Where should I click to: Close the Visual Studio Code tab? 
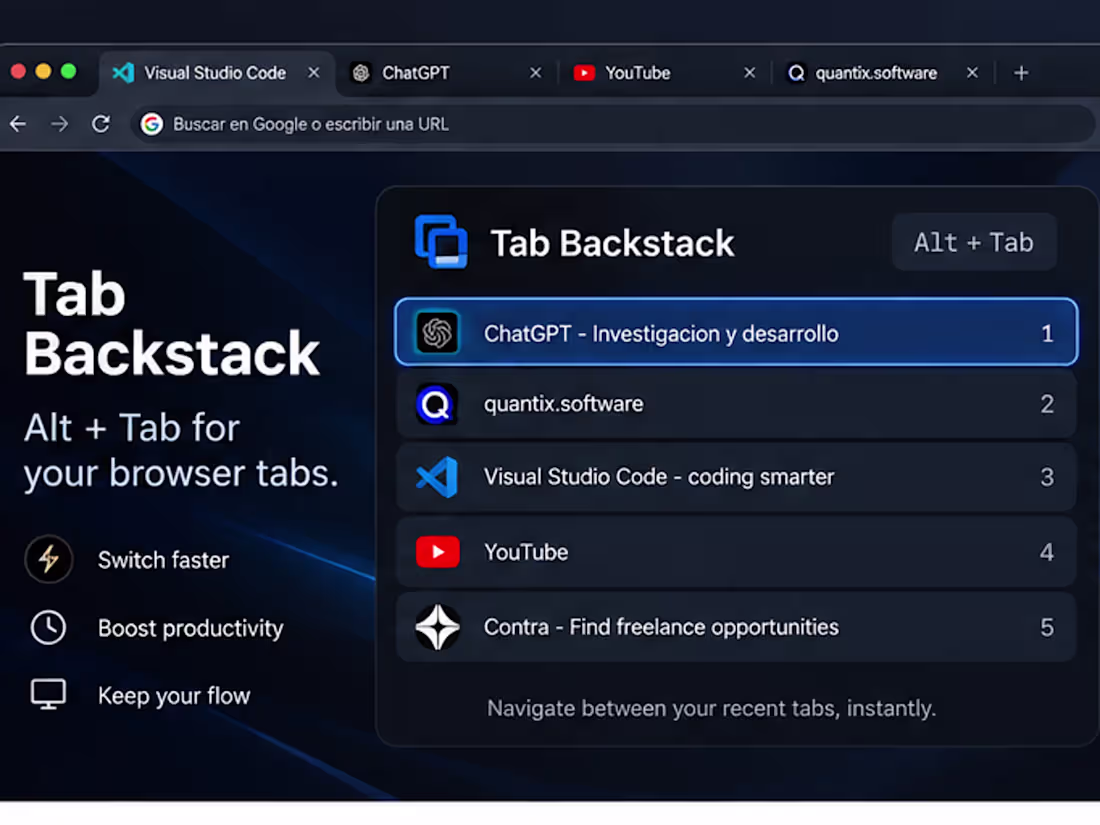click(314, 73)
